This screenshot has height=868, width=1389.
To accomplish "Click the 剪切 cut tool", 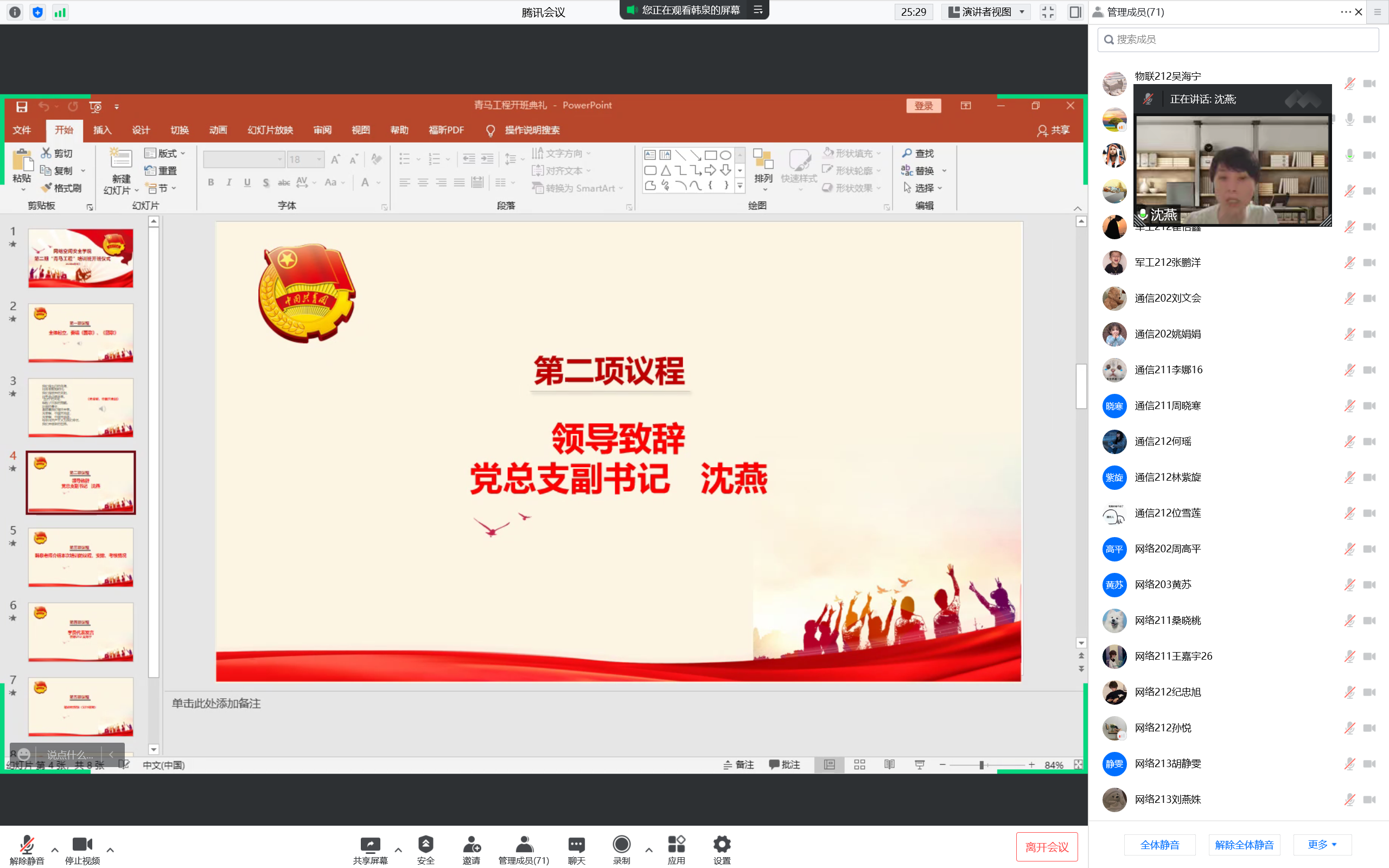I will tap(56, 154).
